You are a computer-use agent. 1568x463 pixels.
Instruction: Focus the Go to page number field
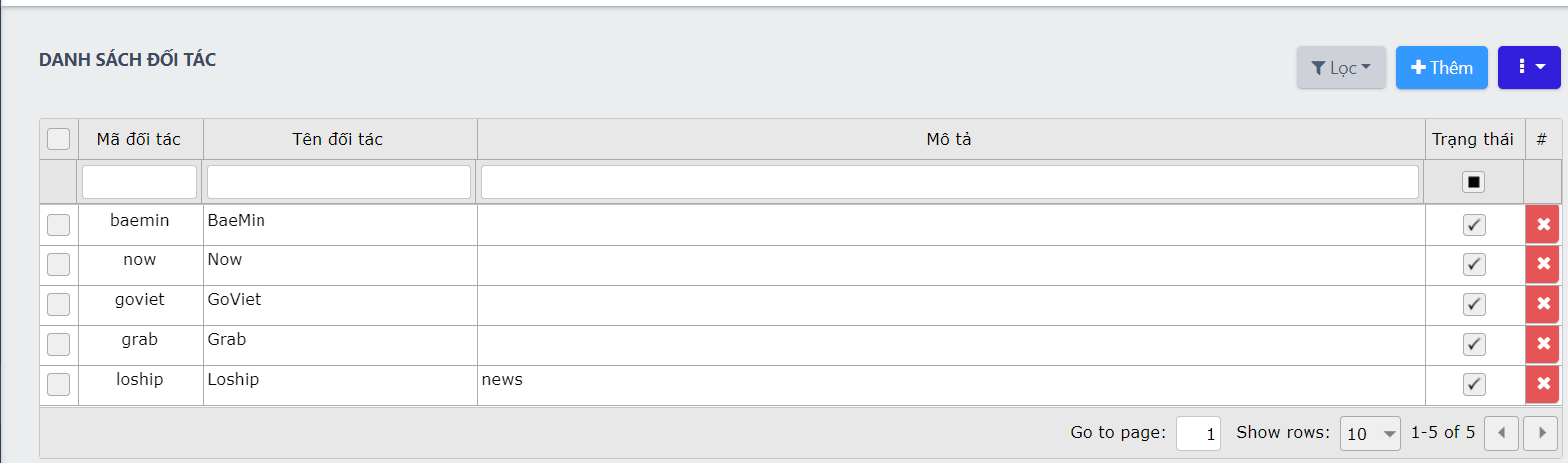(x=1198, y=433)
